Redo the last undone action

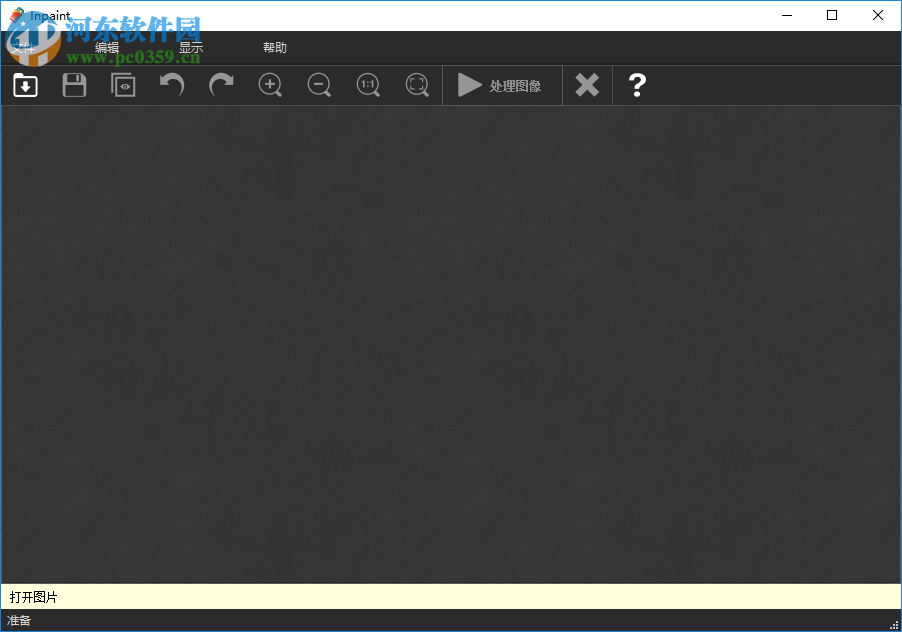click(220, 85)
